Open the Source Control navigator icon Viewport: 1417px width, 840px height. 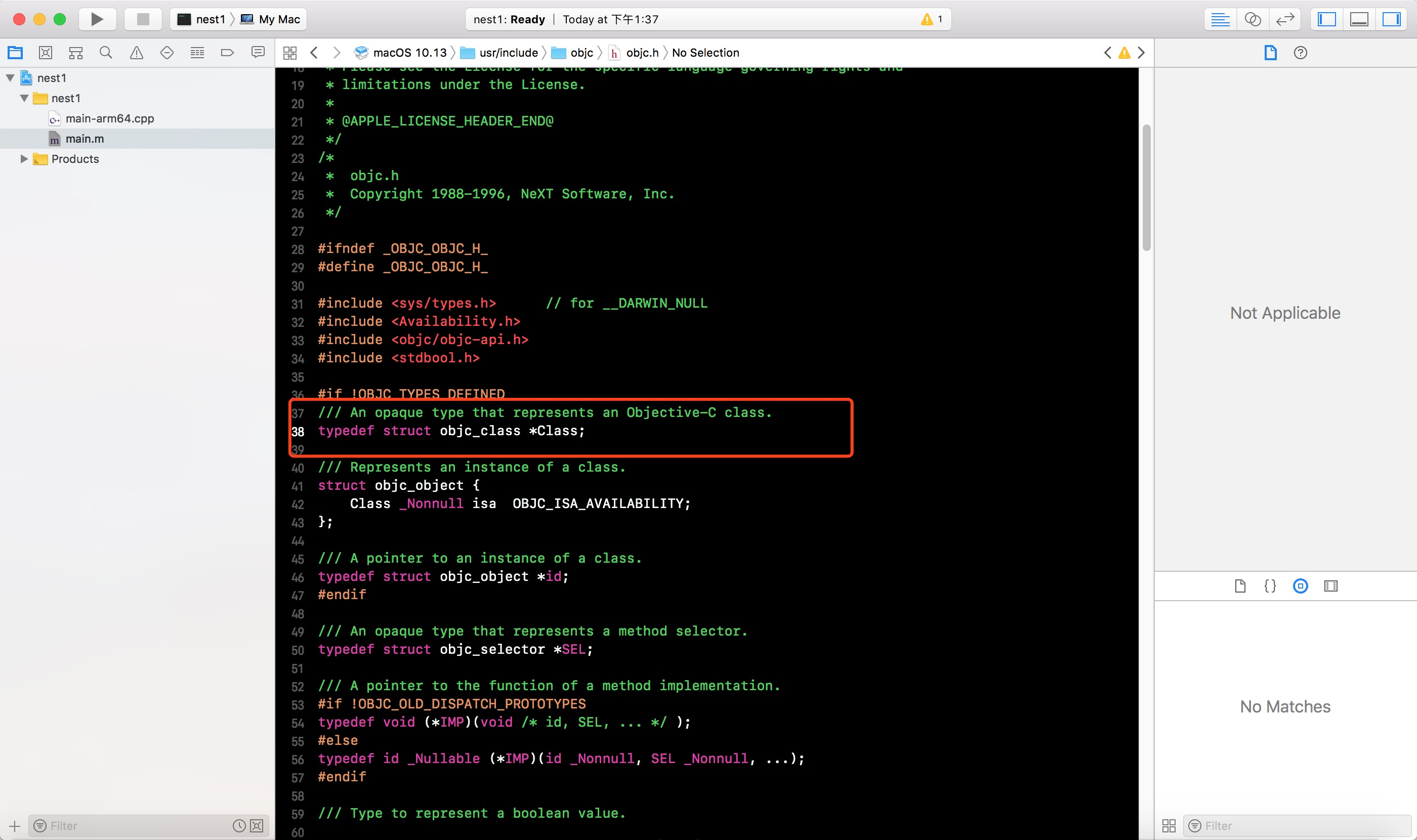click(x=45, y=53)
